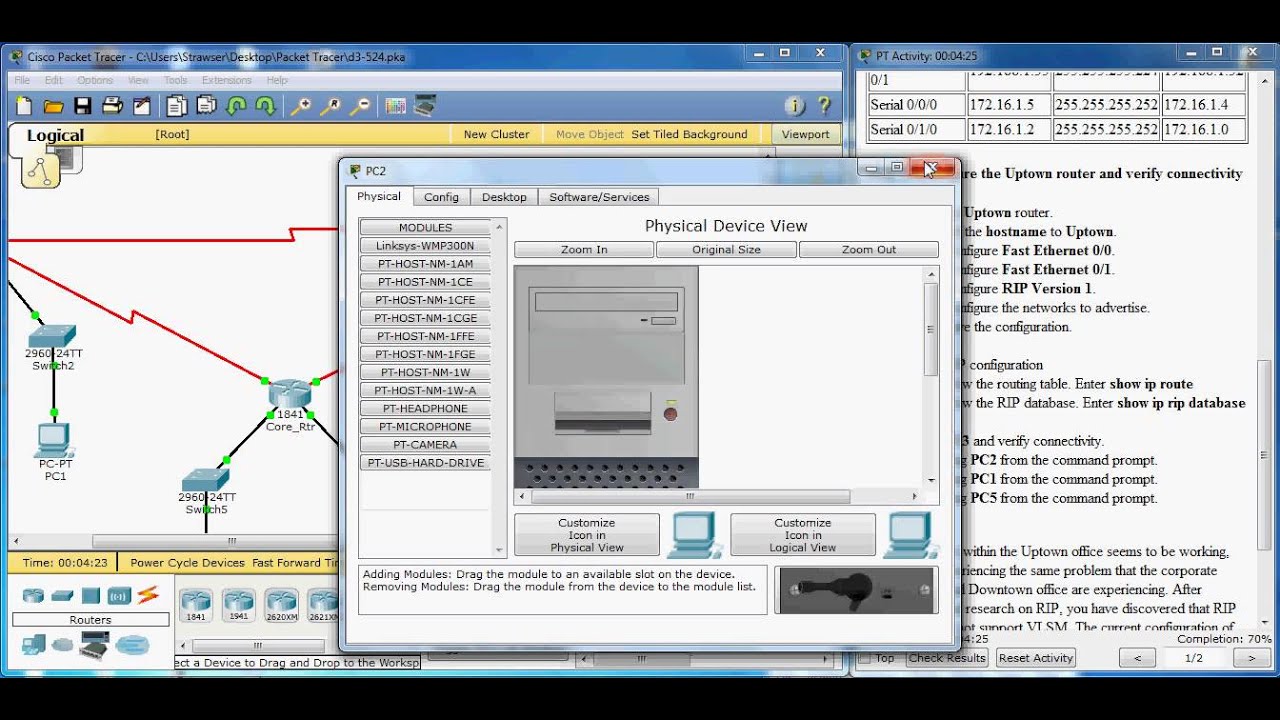Click the Viewport button
1280x720 pixels.
(x=805, y=134)
